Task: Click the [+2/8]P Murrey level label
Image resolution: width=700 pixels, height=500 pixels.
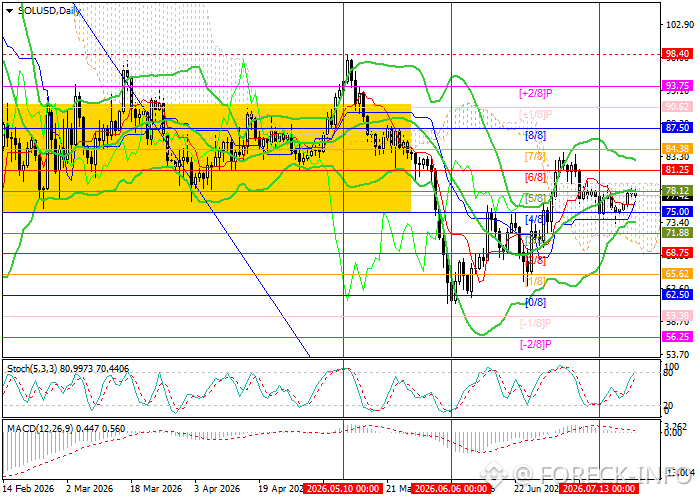Action: click(536, 93)
